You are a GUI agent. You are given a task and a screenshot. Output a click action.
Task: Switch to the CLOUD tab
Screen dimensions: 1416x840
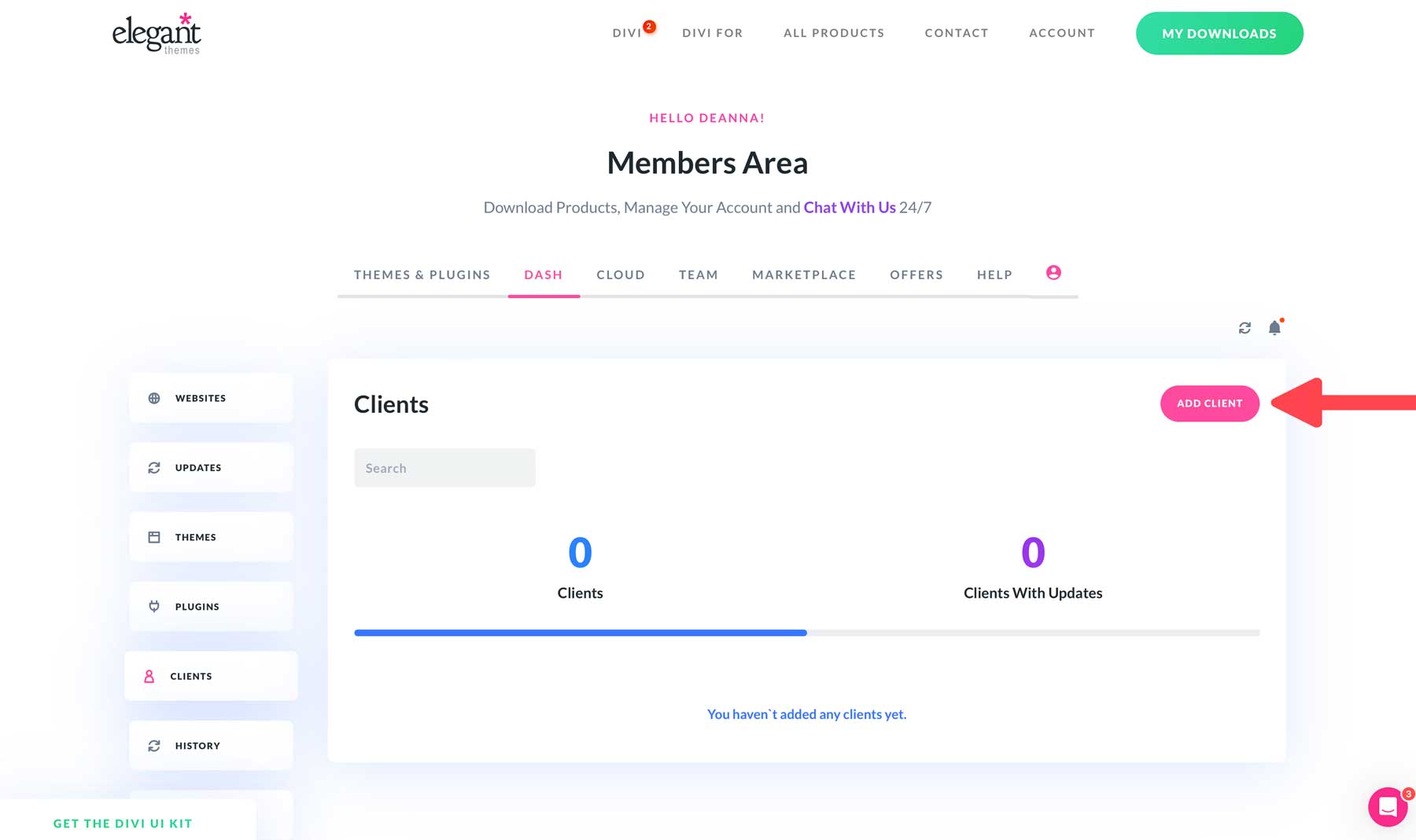pos(621,274)
